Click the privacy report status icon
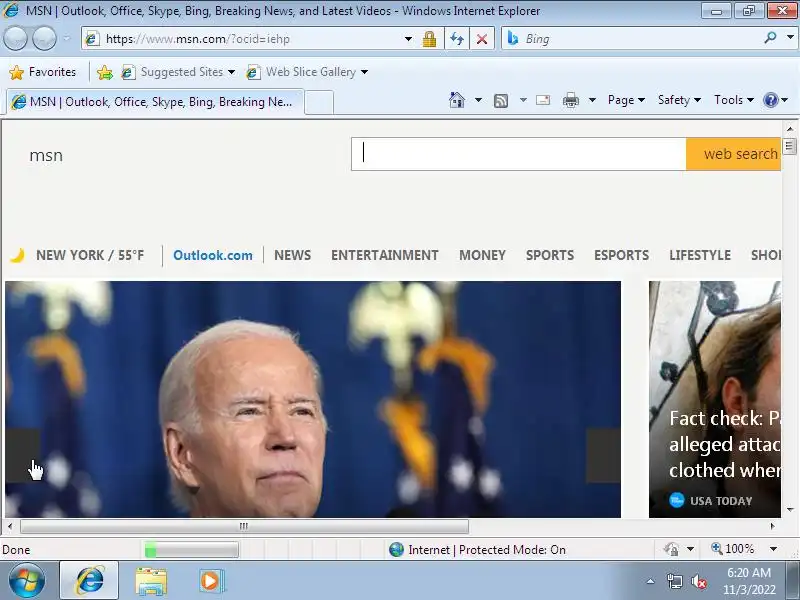800x600 pixels. click(671, 549)
